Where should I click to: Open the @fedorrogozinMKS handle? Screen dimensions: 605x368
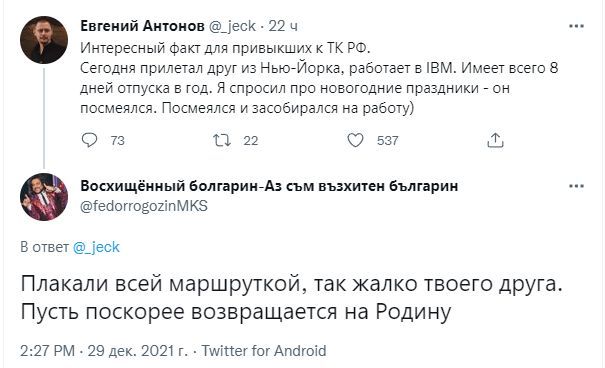[x=144, y=206]
